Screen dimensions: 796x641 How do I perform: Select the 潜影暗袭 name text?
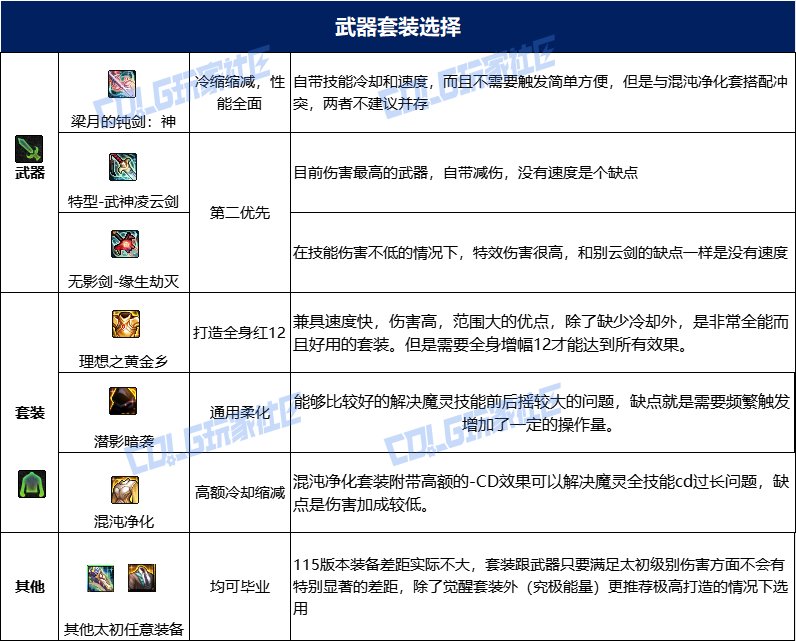(123, 442)
